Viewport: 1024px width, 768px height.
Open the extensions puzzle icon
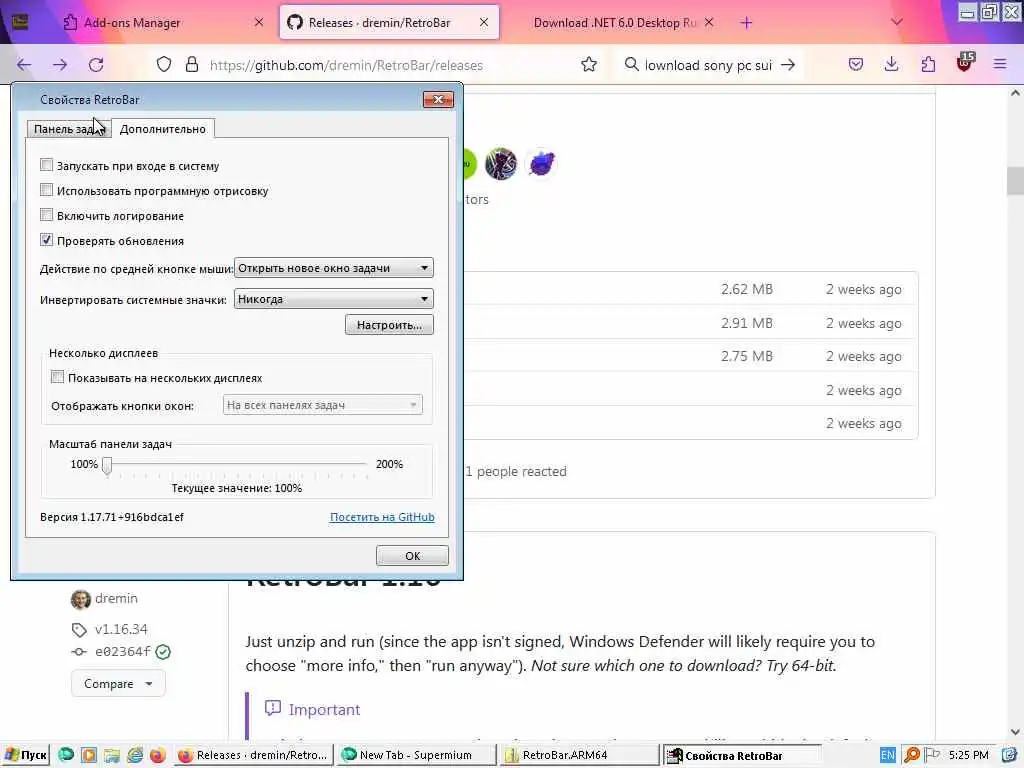pos(928,64)
